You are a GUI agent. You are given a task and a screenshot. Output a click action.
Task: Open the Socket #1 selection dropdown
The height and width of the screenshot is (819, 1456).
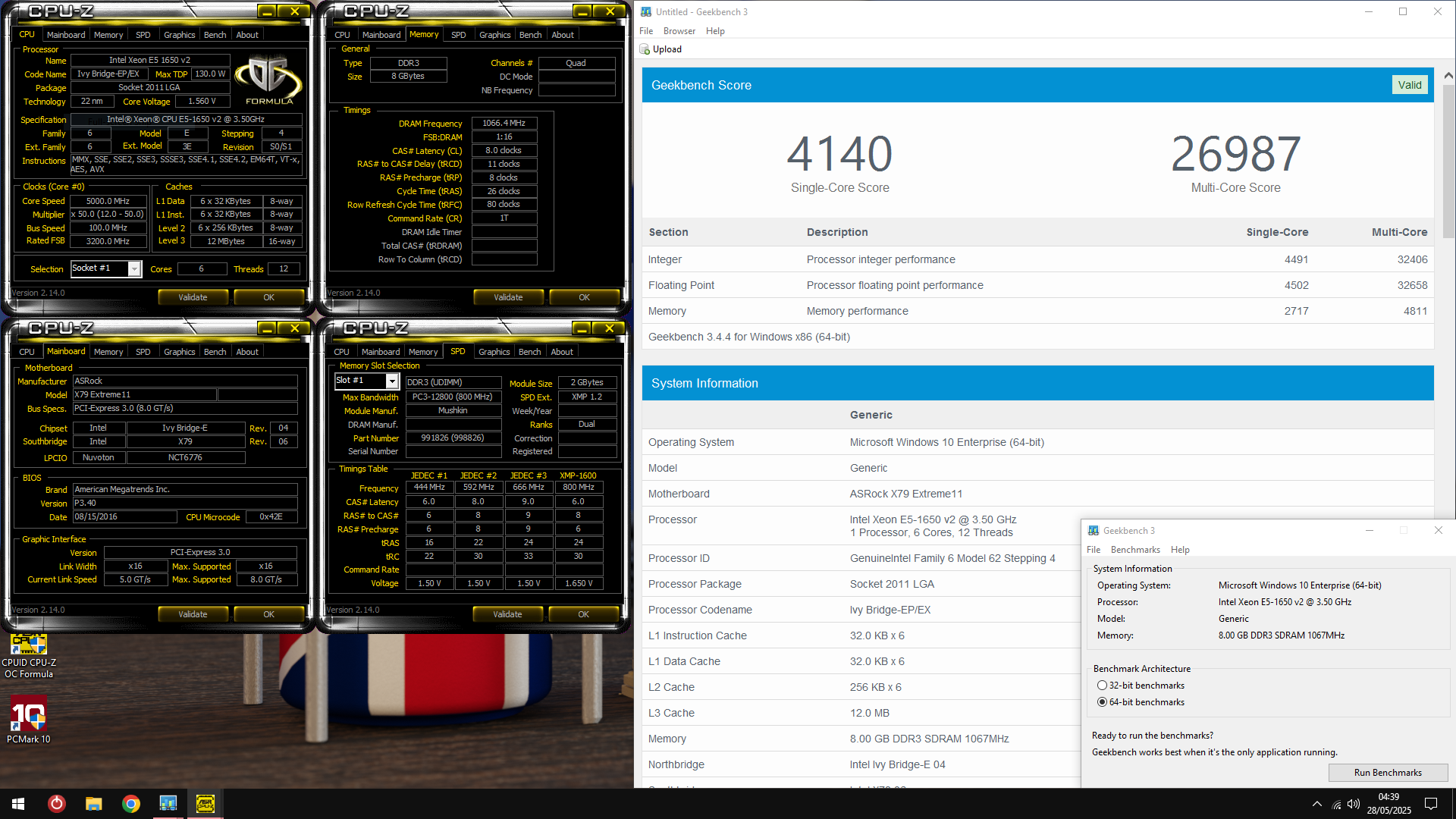tap(134, 269)
